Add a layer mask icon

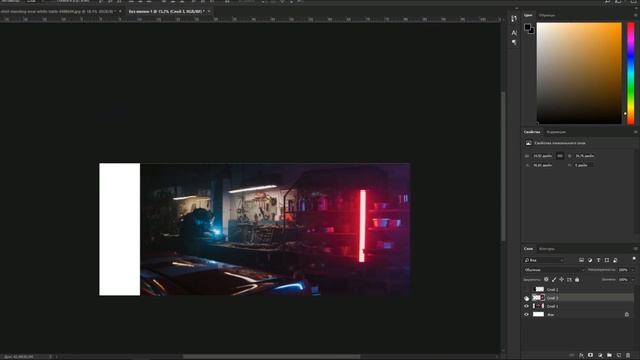(x=591, y=355)
